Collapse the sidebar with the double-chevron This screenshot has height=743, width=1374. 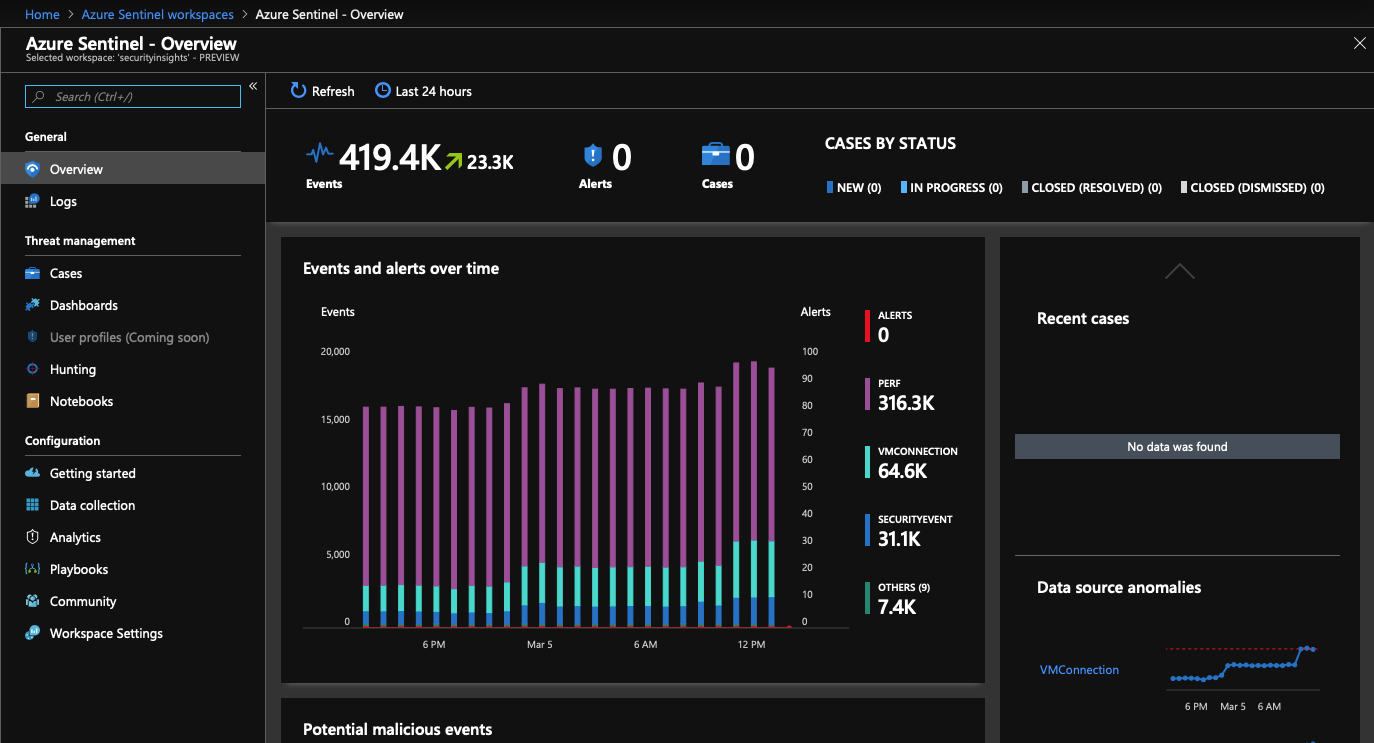(253, 87)
